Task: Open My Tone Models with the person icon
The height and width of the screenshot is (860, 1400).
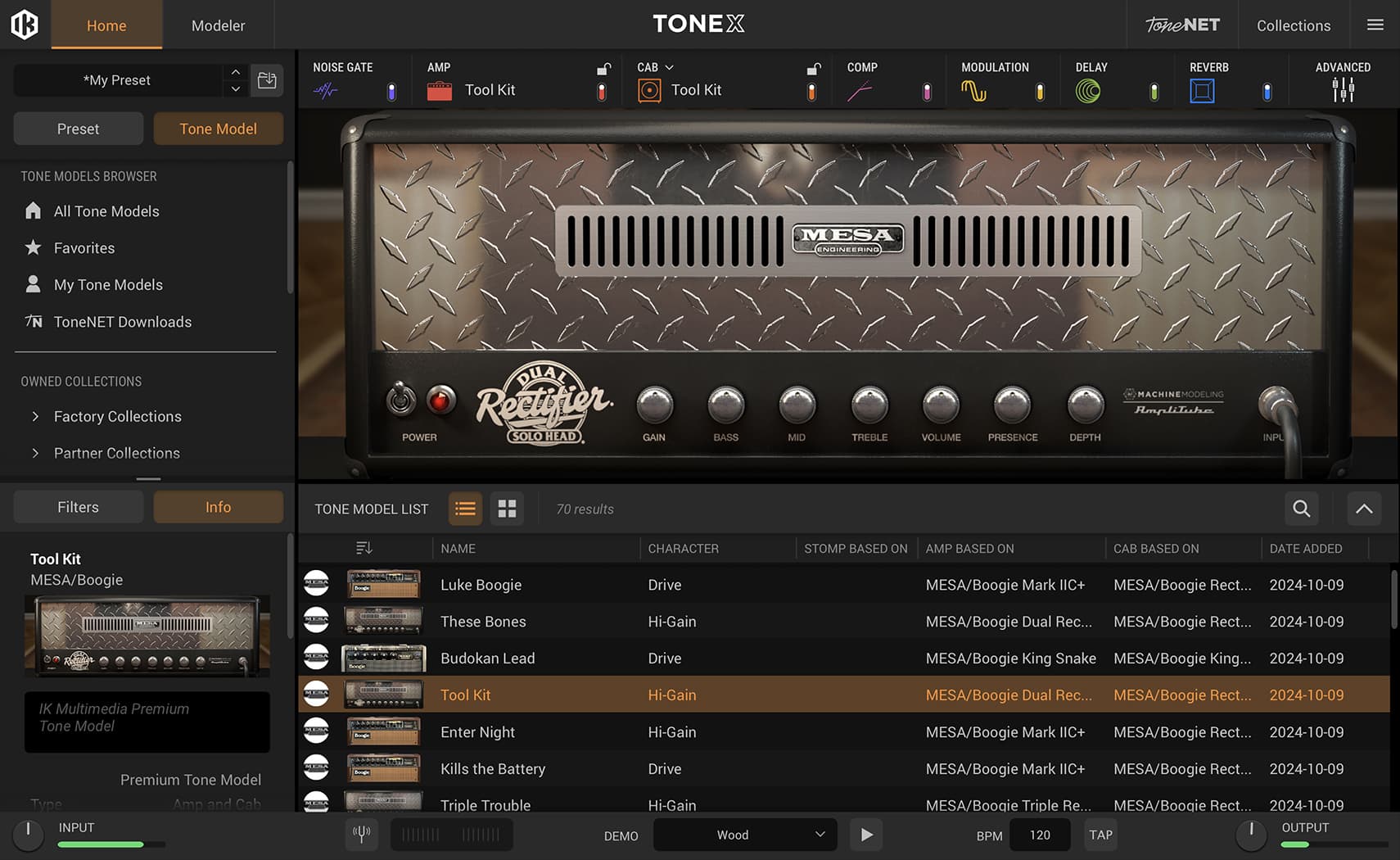Action: pyautogui.click(x=33, y=284)
